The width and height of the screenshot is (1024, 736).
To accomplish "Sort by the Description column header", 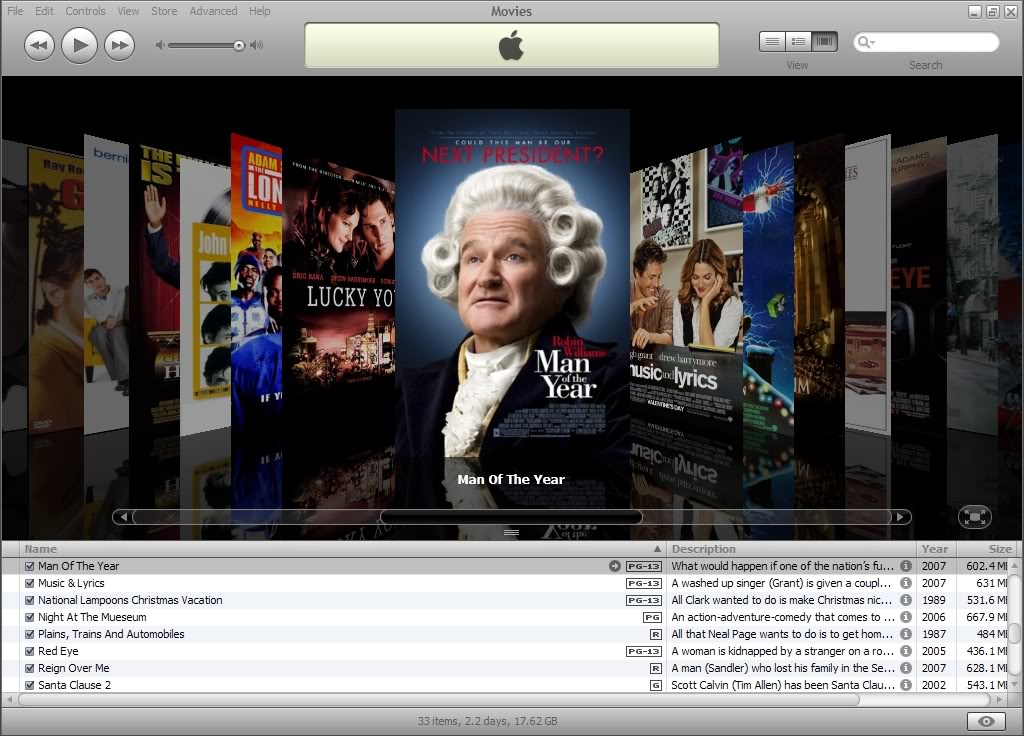I will click(791, 549).
